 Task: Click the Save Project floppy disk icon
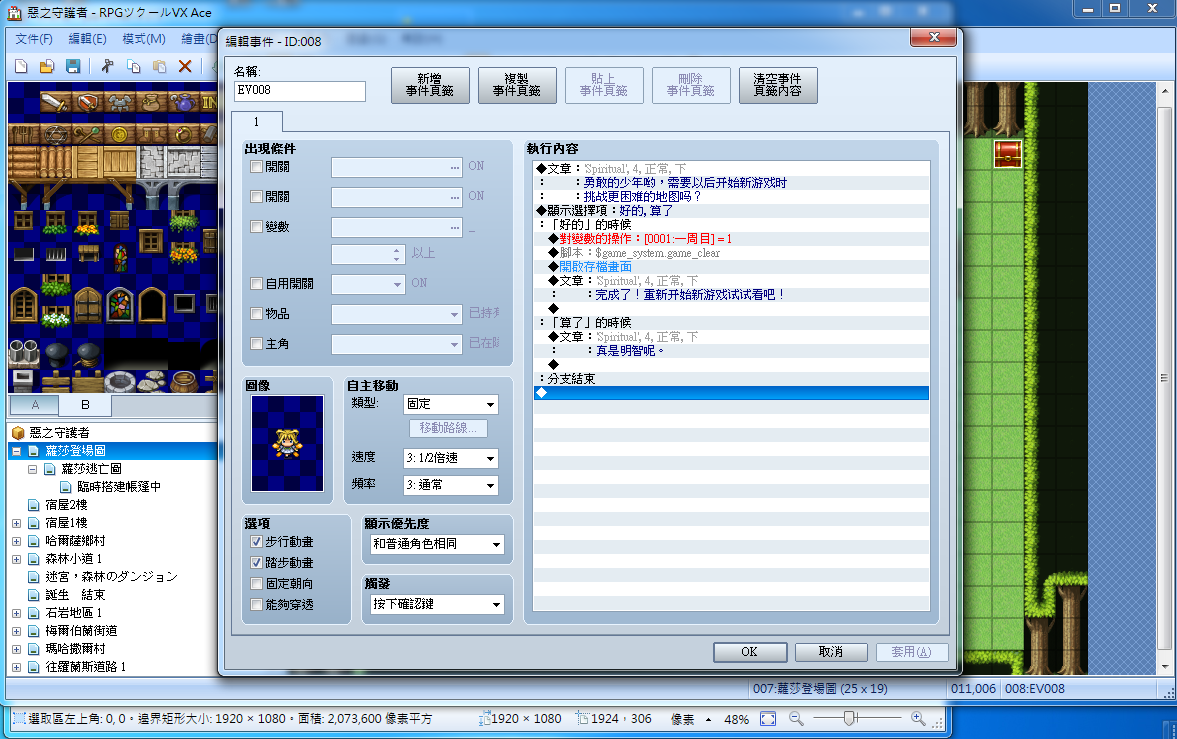(x=73, y=66)
